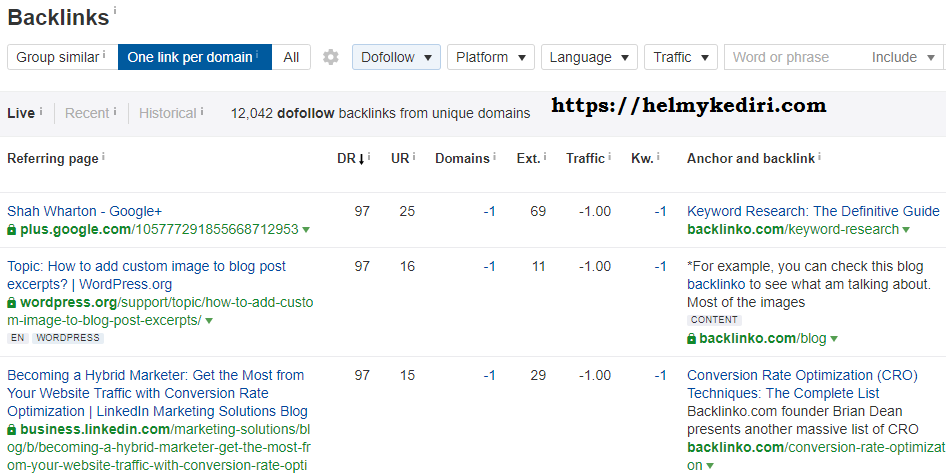Image resolution: width=946 pixels, height=475 pixels.
Task: Sort by the Ext. column header
Action: coord(529,159)
